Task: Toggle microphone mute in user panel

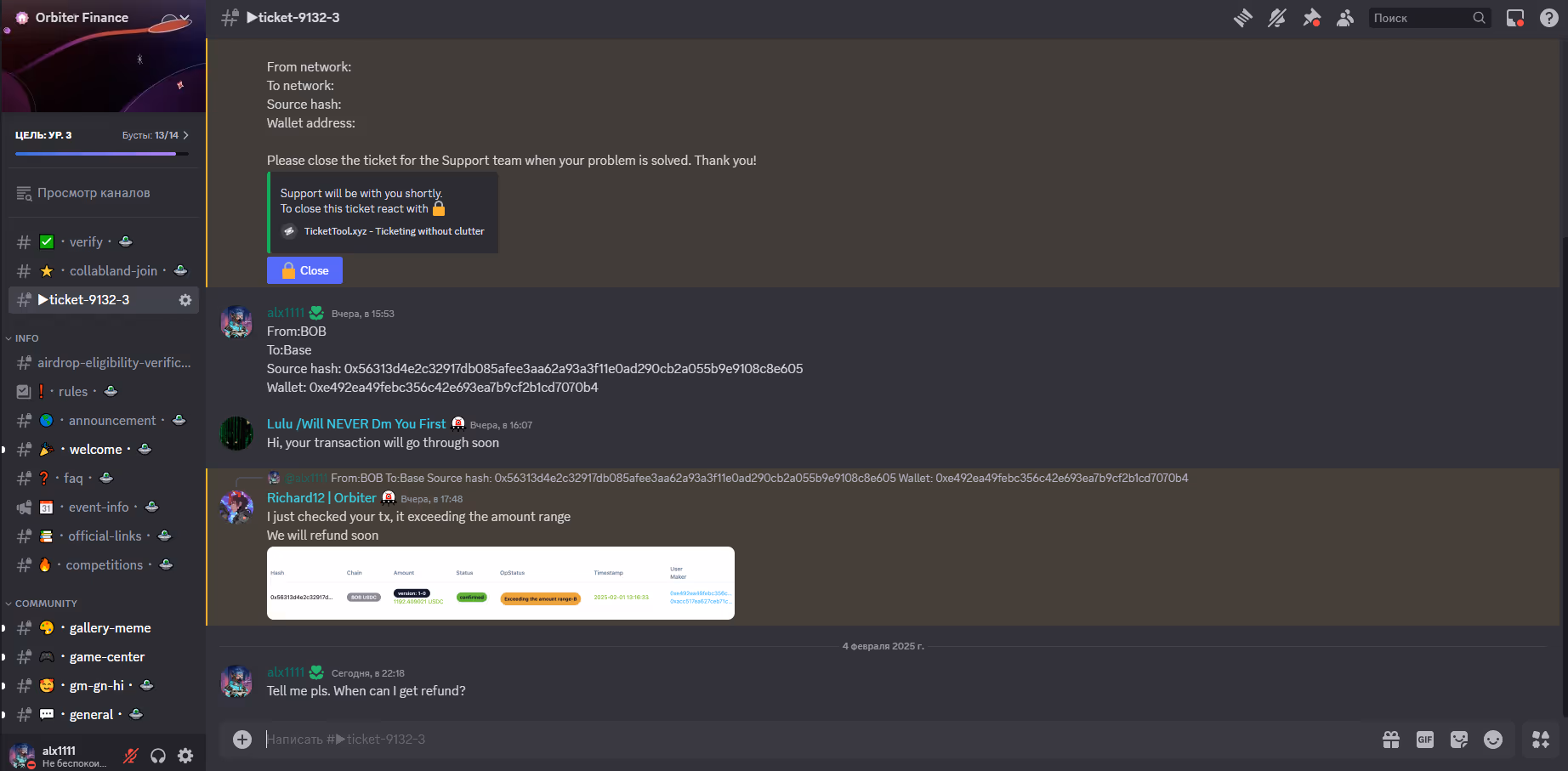Action: [x=130, y=756]
